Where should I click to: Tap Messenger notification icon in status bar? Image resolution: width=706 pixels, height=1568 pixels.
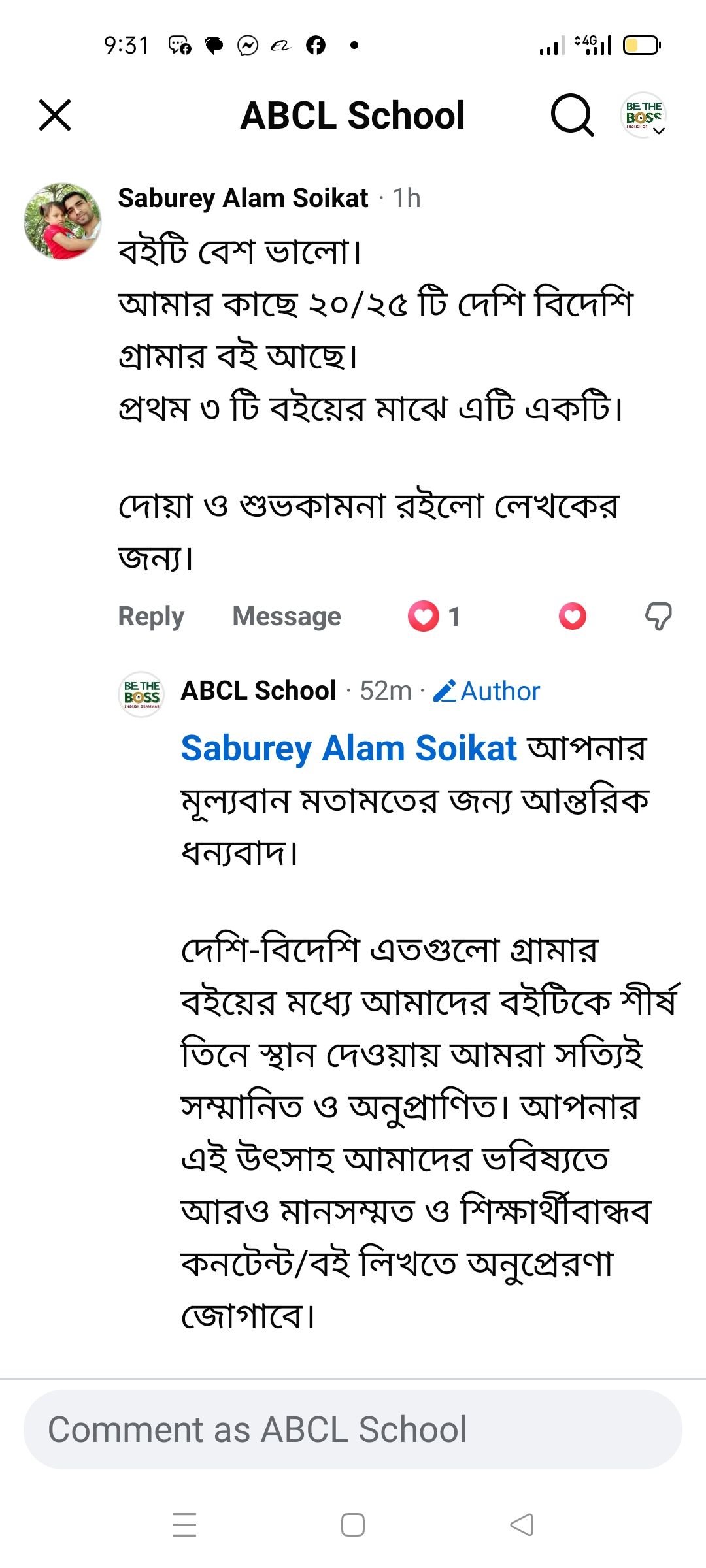pyautogui.click(x=248, y=45)
